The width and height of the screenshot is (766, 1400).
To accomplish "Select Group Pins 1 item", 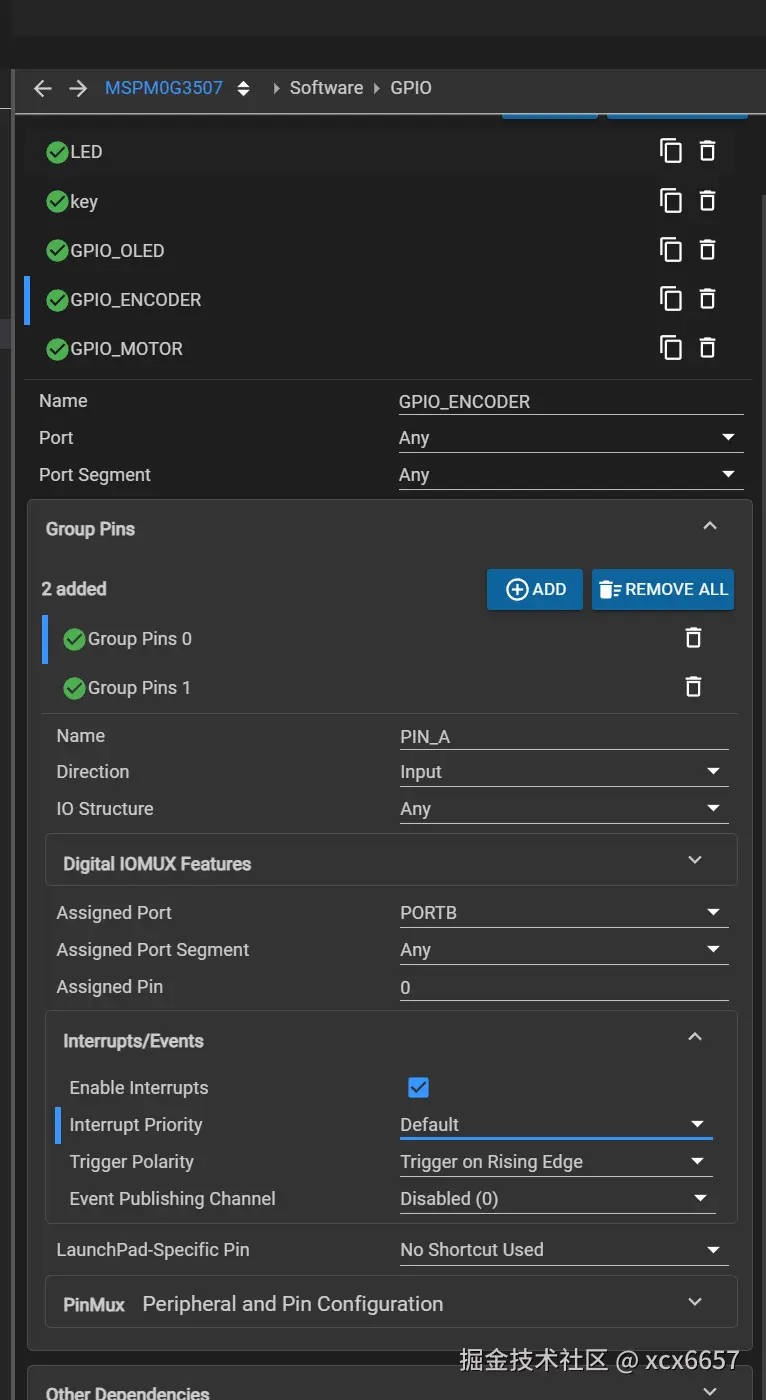I will (139, 688).
